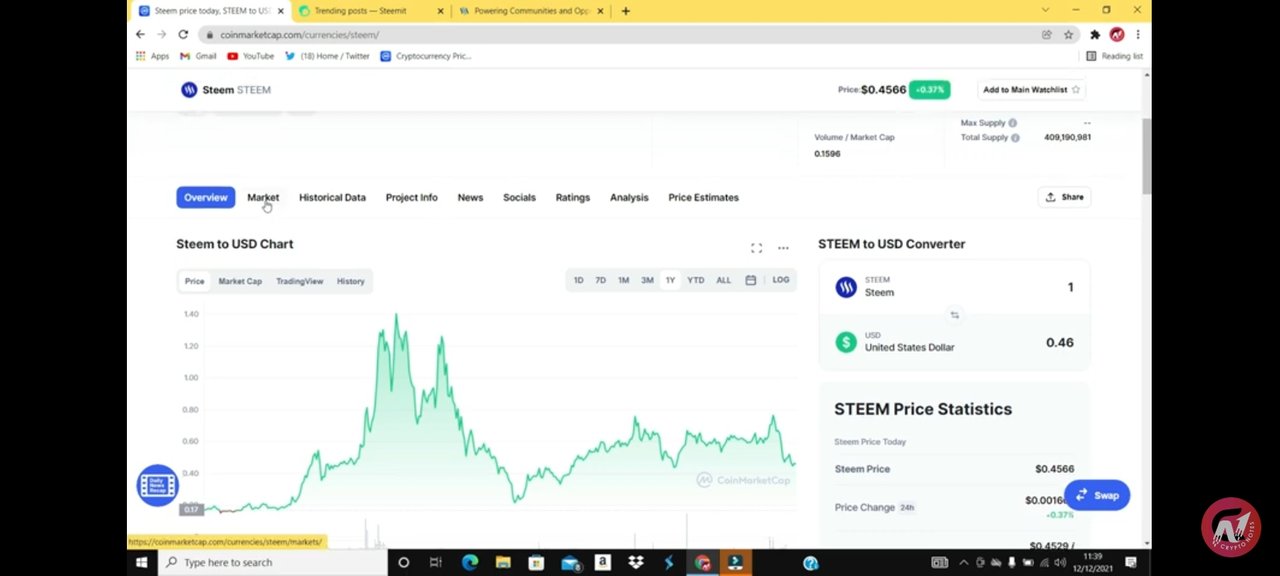This screenshot has width=1280, height=576.
Task: Open the Cryptocurrency Prices bookmark
Action: 426,56
